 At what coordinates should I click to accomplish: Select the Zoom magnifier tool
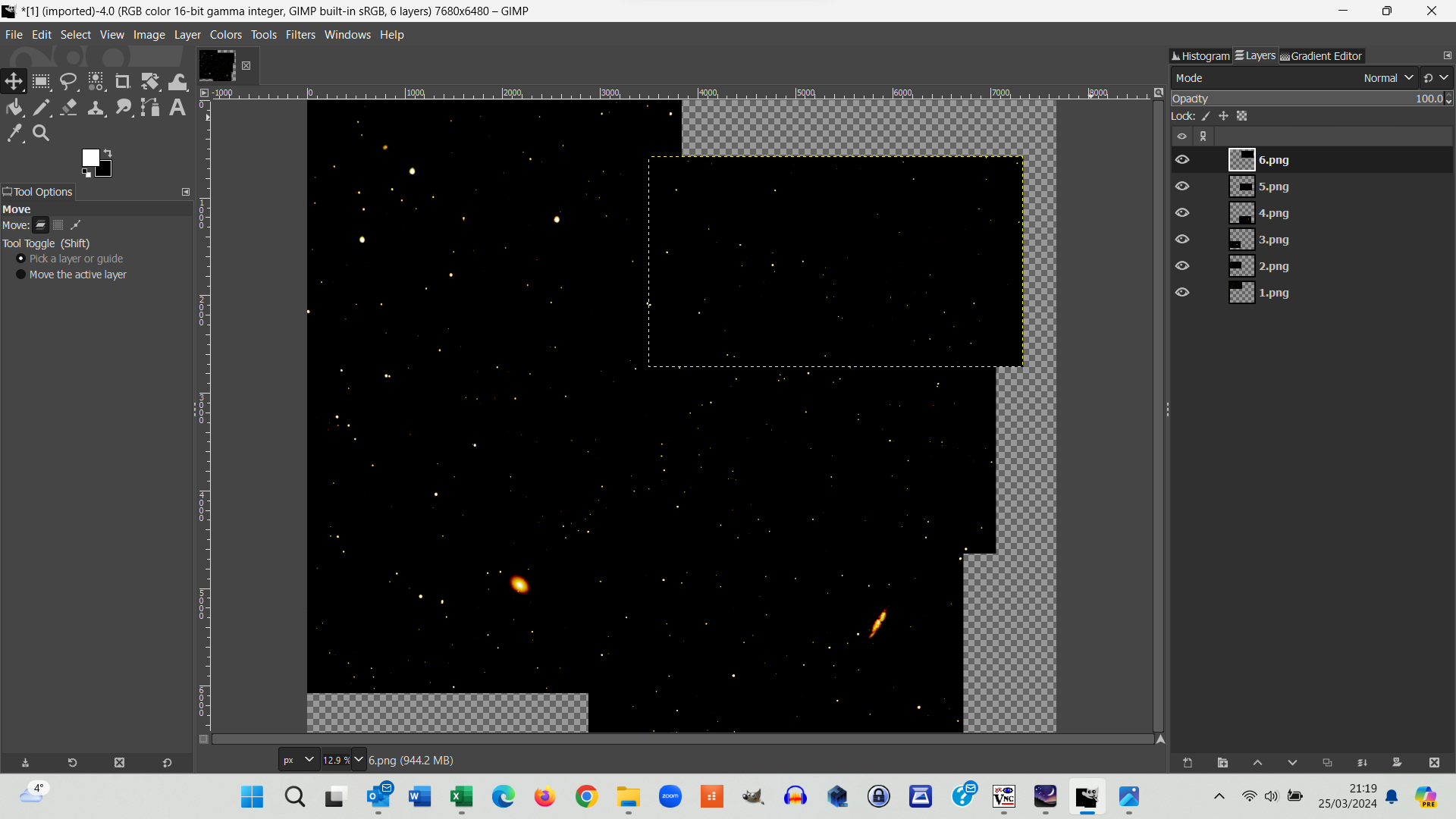pyautogui.click(x=41, y=133)
